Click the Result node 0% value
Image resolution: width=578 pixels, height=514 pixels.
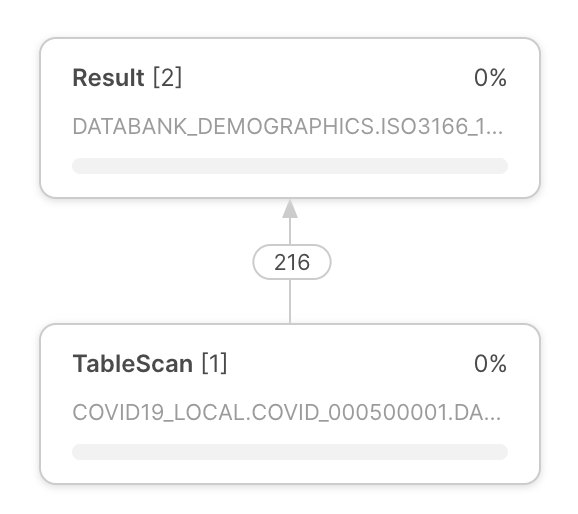coord(490,78)
